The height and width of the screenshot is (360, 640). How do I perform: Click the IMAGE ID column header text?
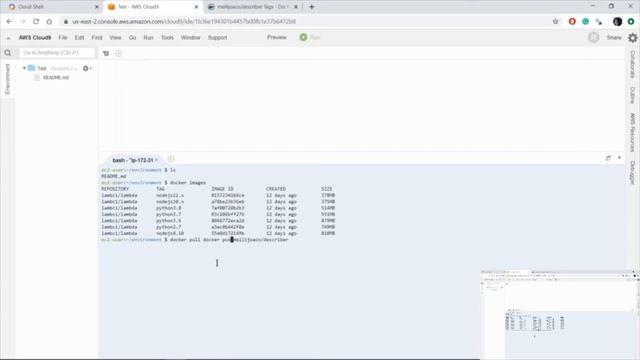tap(222, 189)
